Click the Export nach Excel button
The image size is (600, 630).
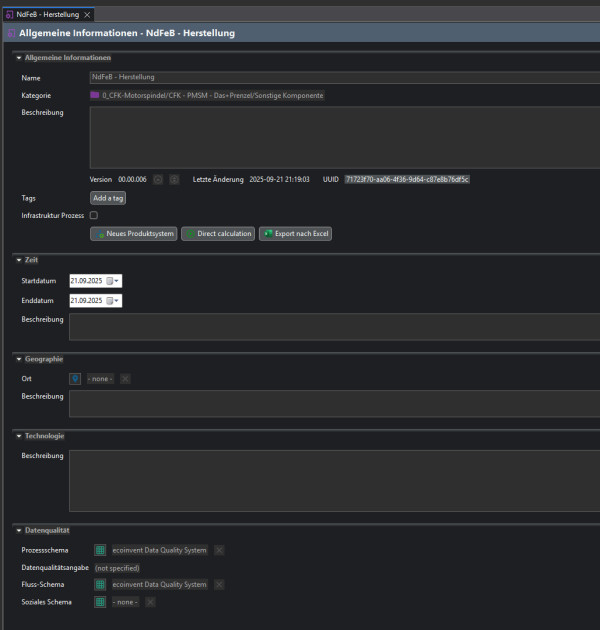pos(295,233)
